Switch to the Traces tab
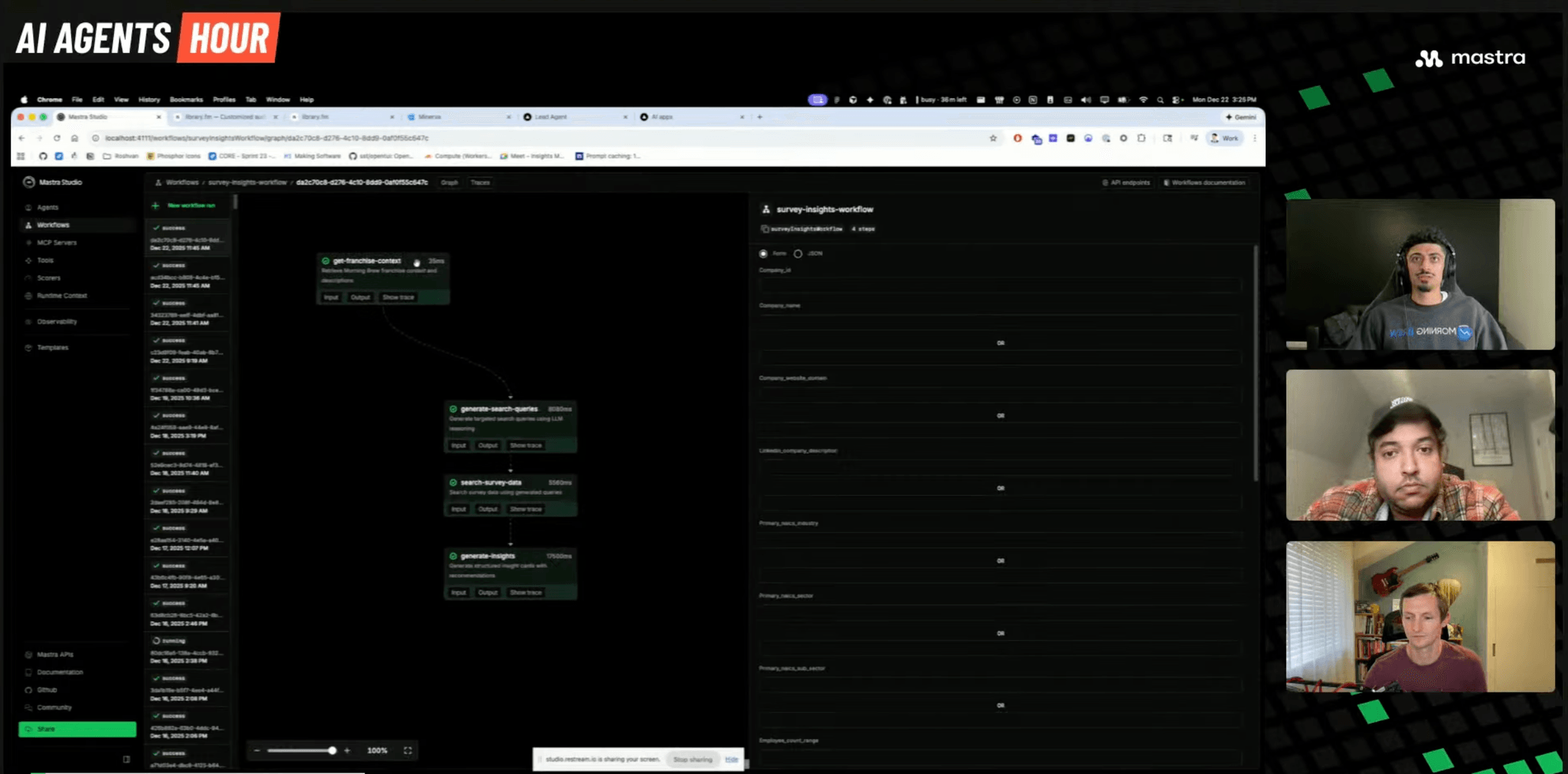 [480, 182]
